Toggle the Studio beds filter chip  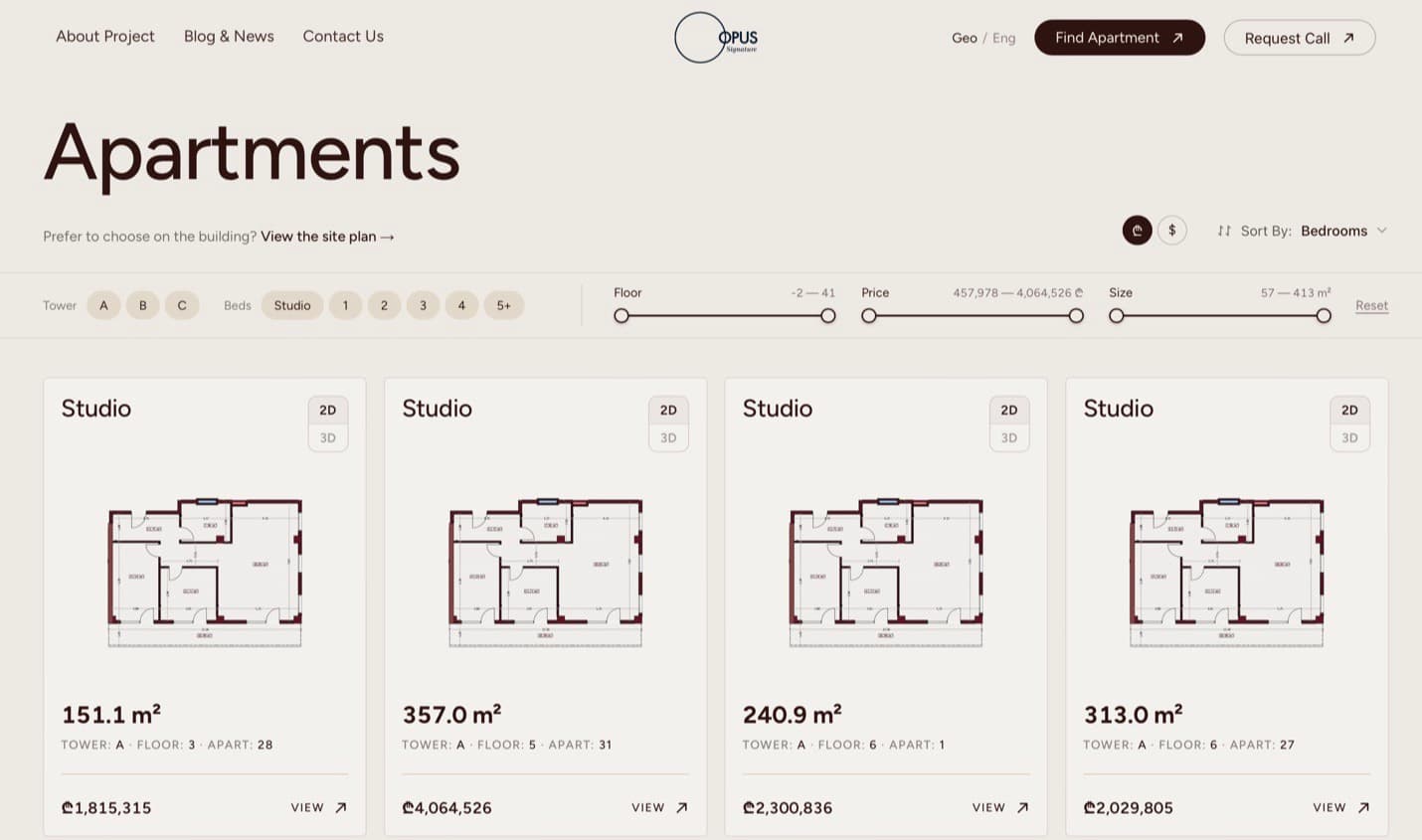click(292, 305)
